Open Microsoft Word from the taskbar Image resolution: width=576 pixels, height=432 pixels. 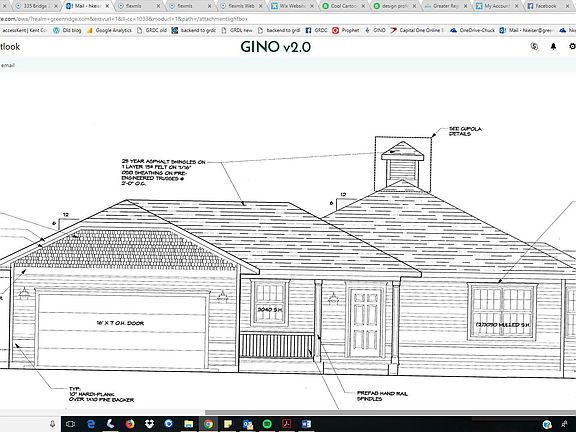[306, 424]
